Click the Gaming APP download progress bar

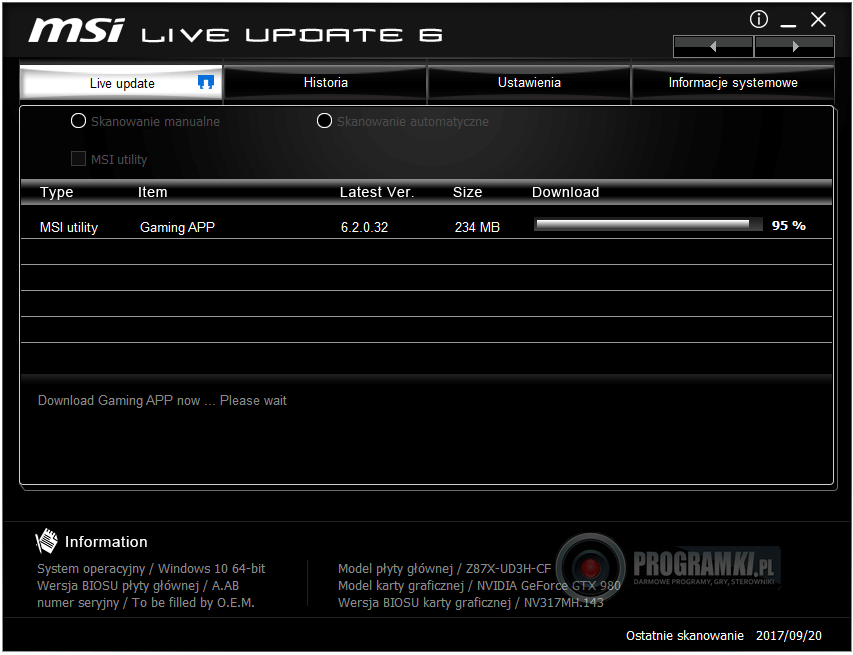pos(648,225)
